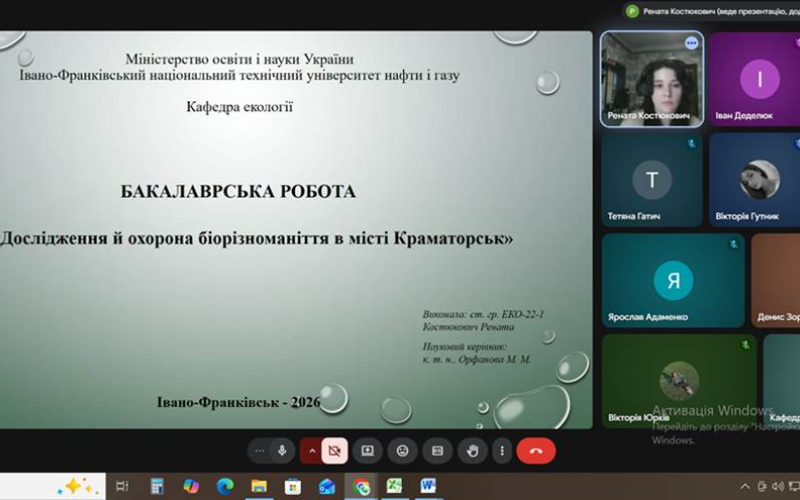
Task: Expand video settings chevron next to camera
Action: (x=312, y=451)
